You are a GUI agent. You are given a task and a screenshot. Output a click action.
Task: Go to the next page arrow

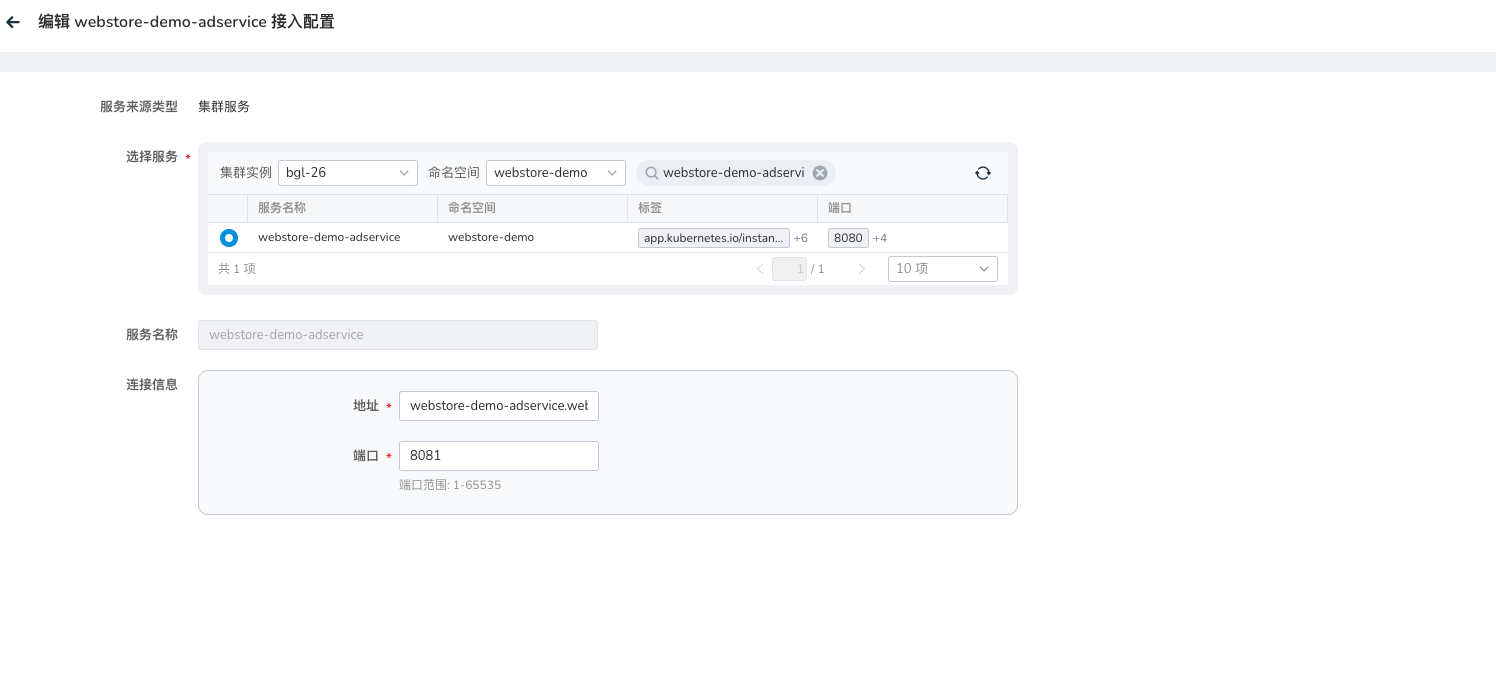tap(861, 269)
